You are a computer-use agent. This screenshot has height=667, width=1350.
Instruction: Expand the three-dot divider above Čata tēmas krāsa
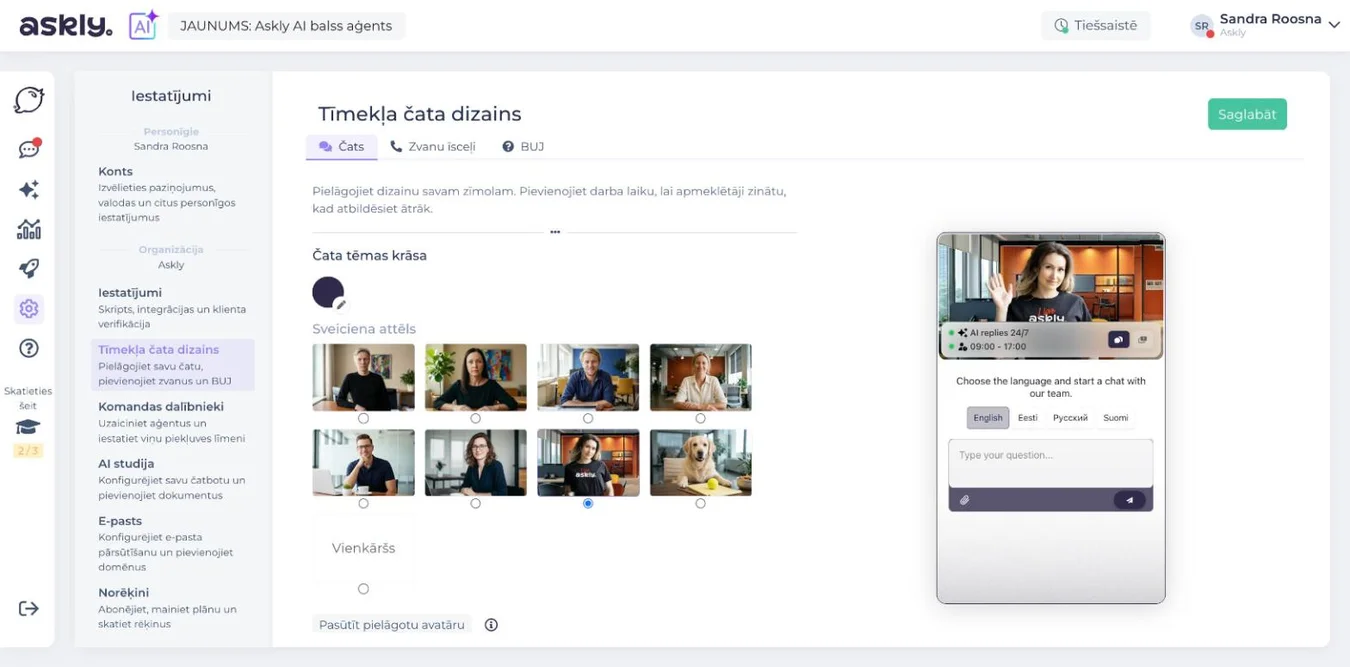(554, 232)
